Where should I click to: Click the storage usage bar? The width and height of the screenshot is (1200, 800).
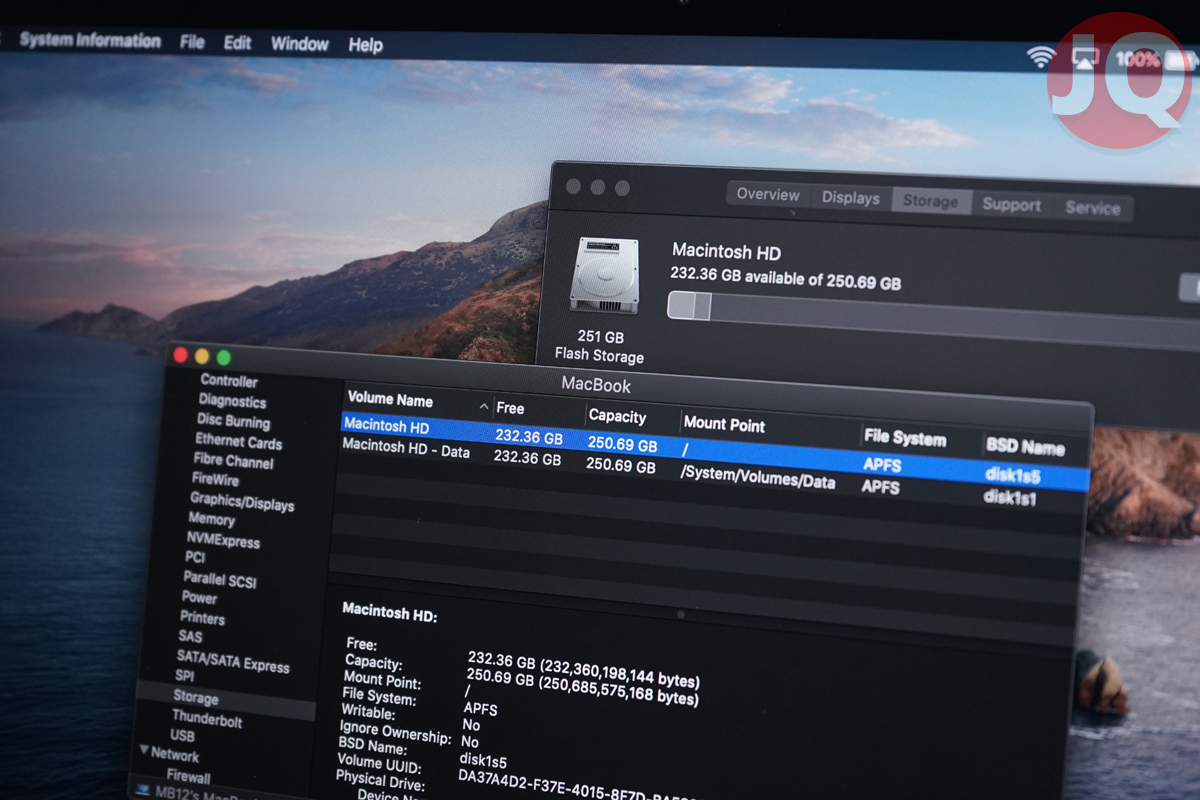pyautogui.click(x=933, y=320)
